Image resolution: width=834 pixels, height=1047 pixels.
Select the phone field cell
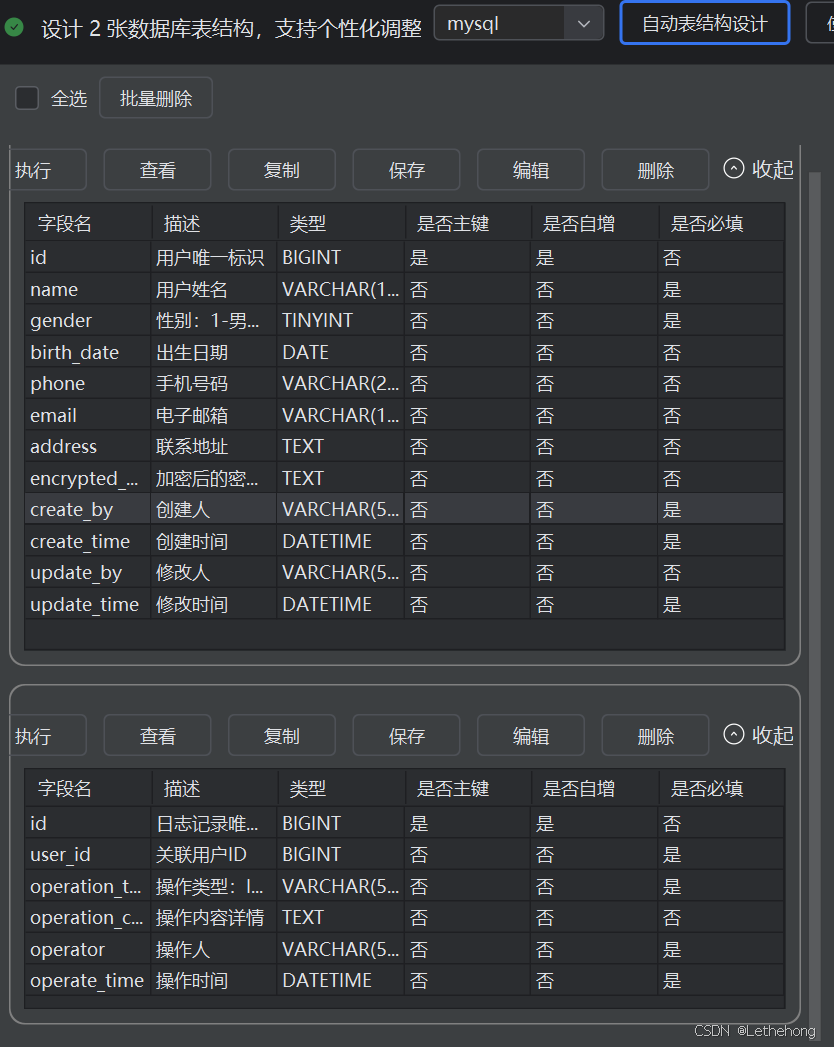coord(88,383)
